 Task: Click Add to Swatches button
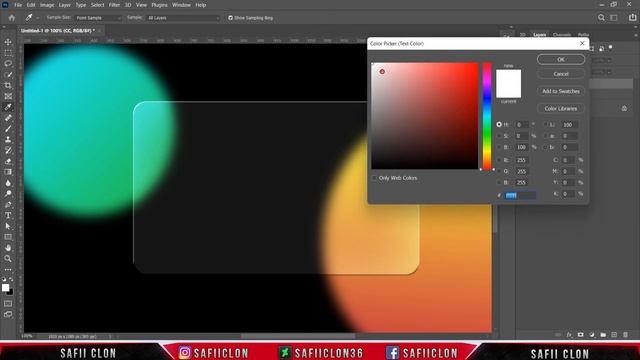[561, 91]
